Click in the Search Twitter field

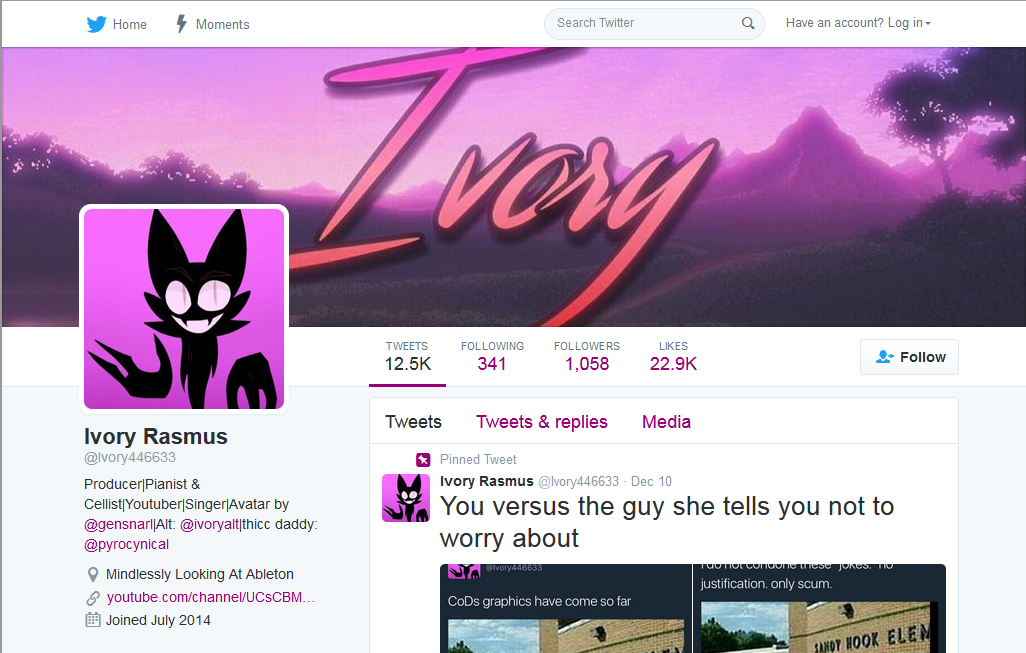coord(645,24)
